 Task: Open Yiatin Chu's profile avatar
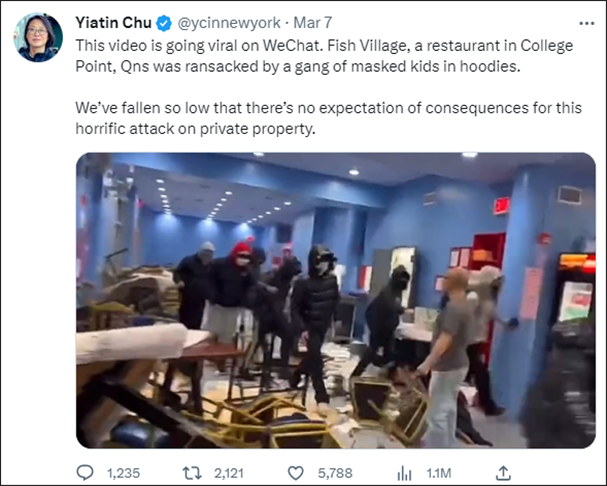tap(38, 37)
